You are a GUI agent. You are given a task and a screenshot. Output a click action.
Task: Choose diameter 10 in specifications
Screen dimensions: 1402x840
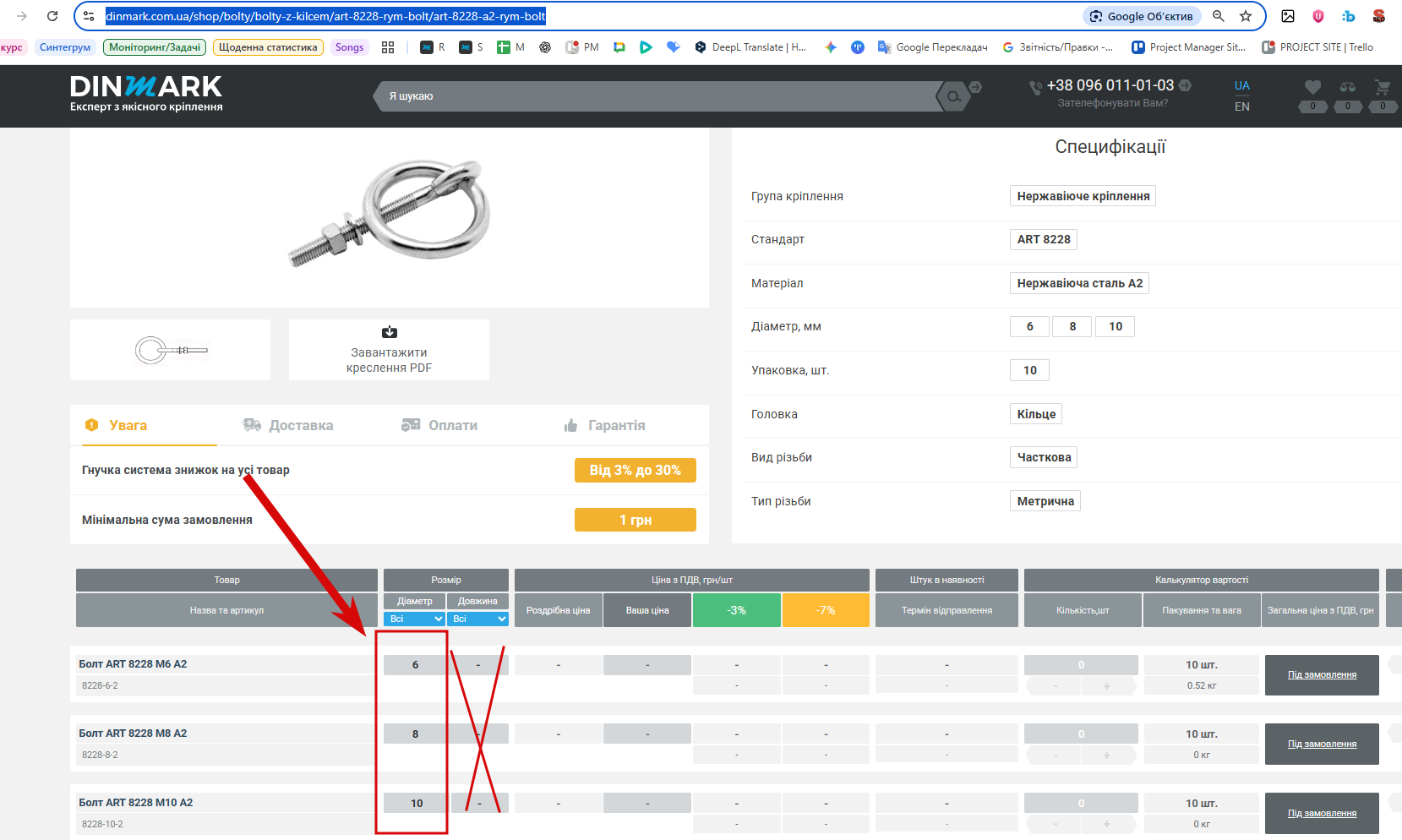pos(1116,326)
